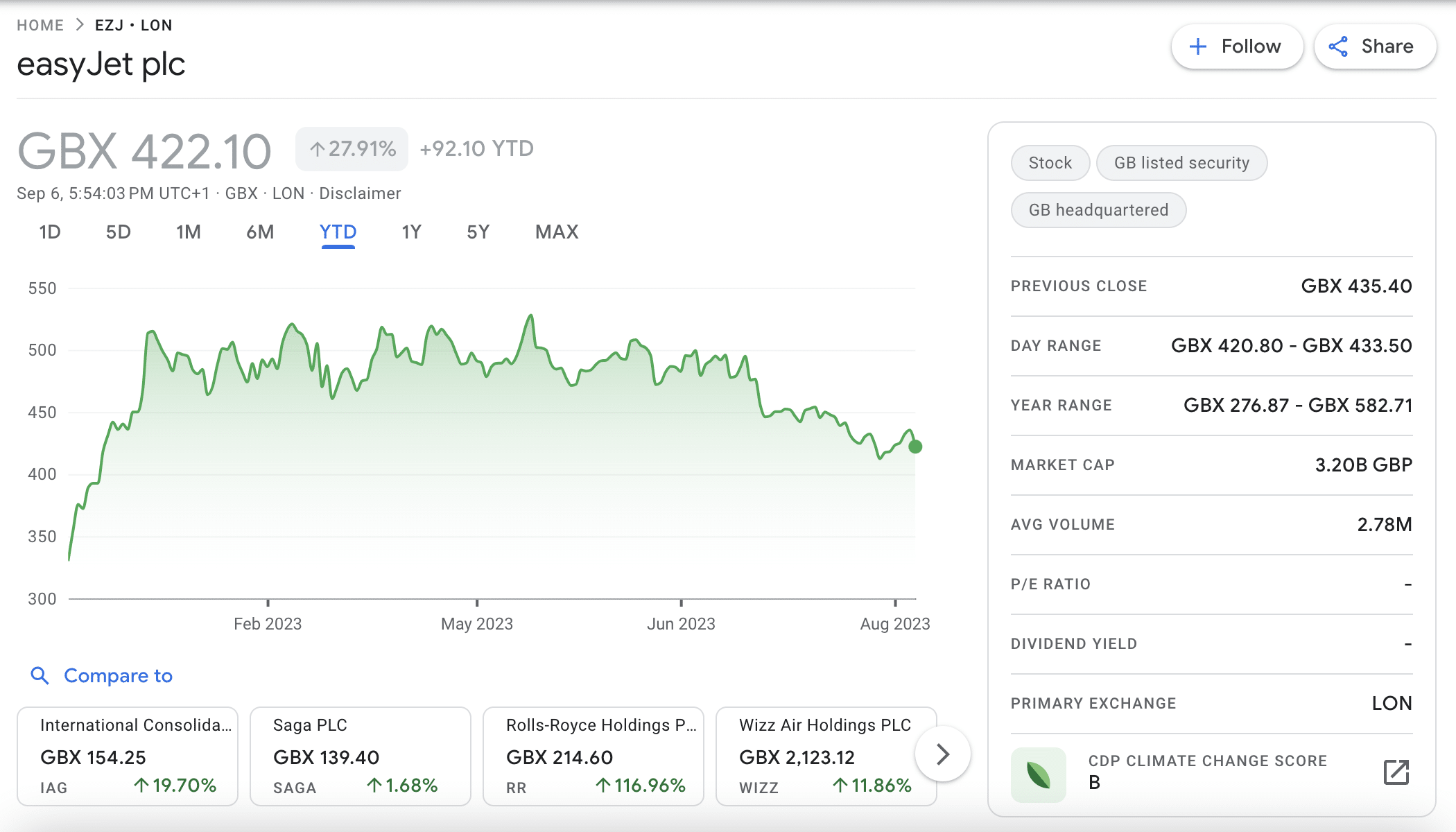Go to HOME in the breadcrumb

click(x=40, y=25)
